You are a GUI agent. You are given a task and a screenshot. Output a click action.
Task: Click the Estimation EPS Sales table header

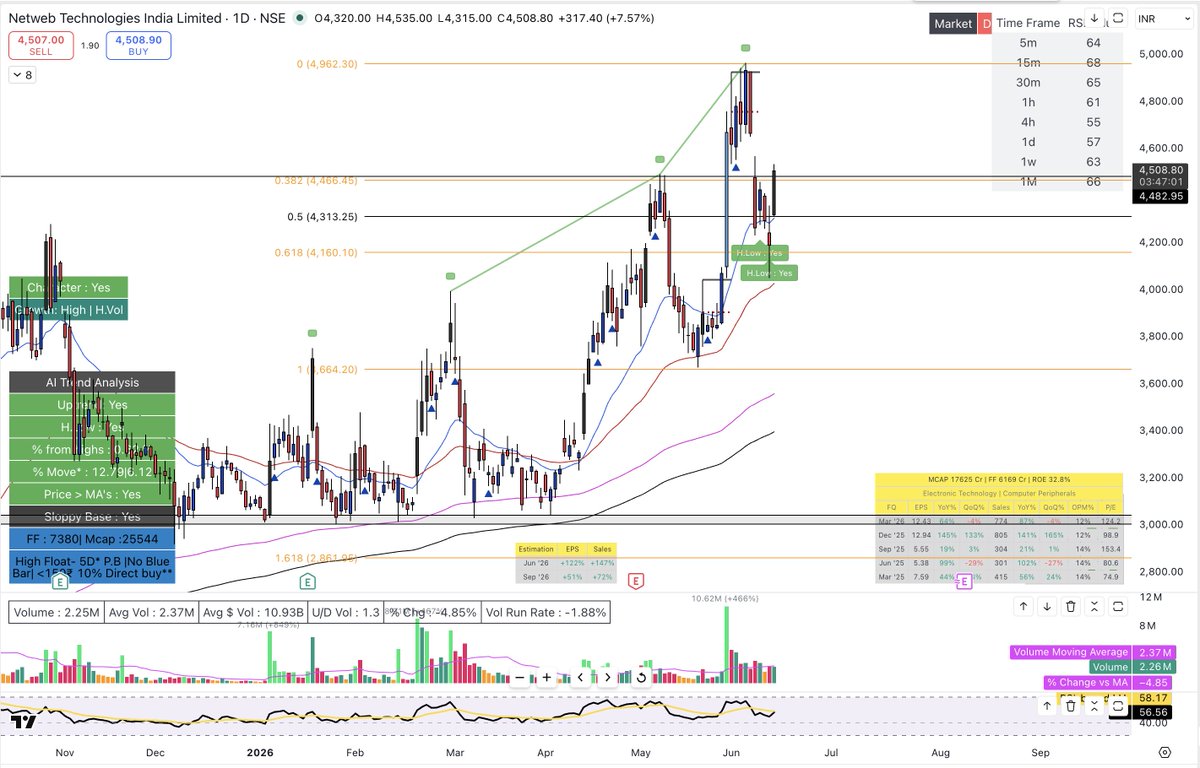click(567, 549)
